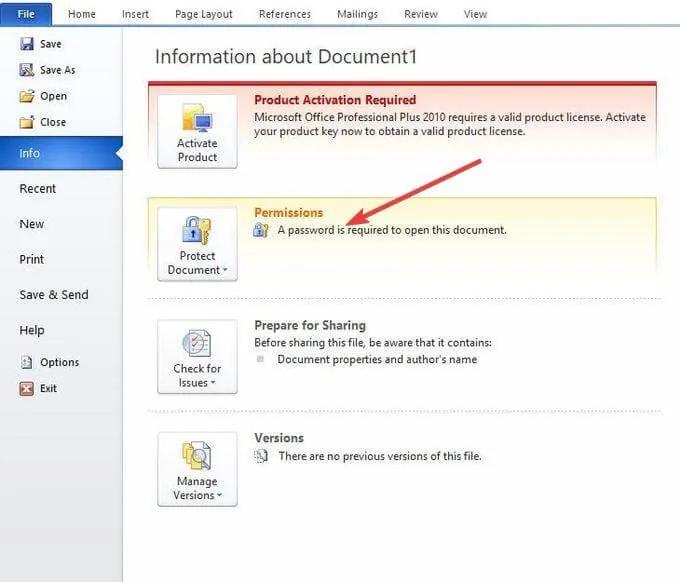The height and width of the screenshot is (582, 680).
Task: Expand the Check for Issues dropdown arrow
Action: [x=213, y=383]
